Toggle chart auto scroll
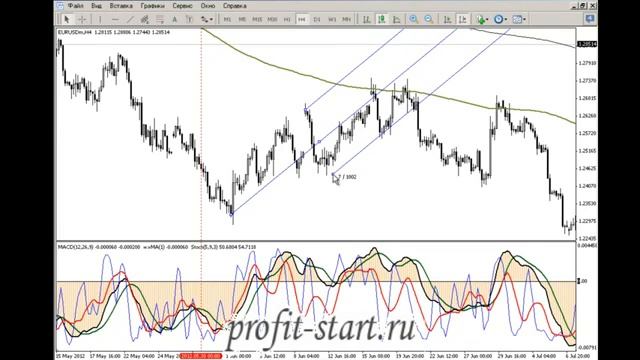Viewport: 640px width, 360px height. [447, 19]
